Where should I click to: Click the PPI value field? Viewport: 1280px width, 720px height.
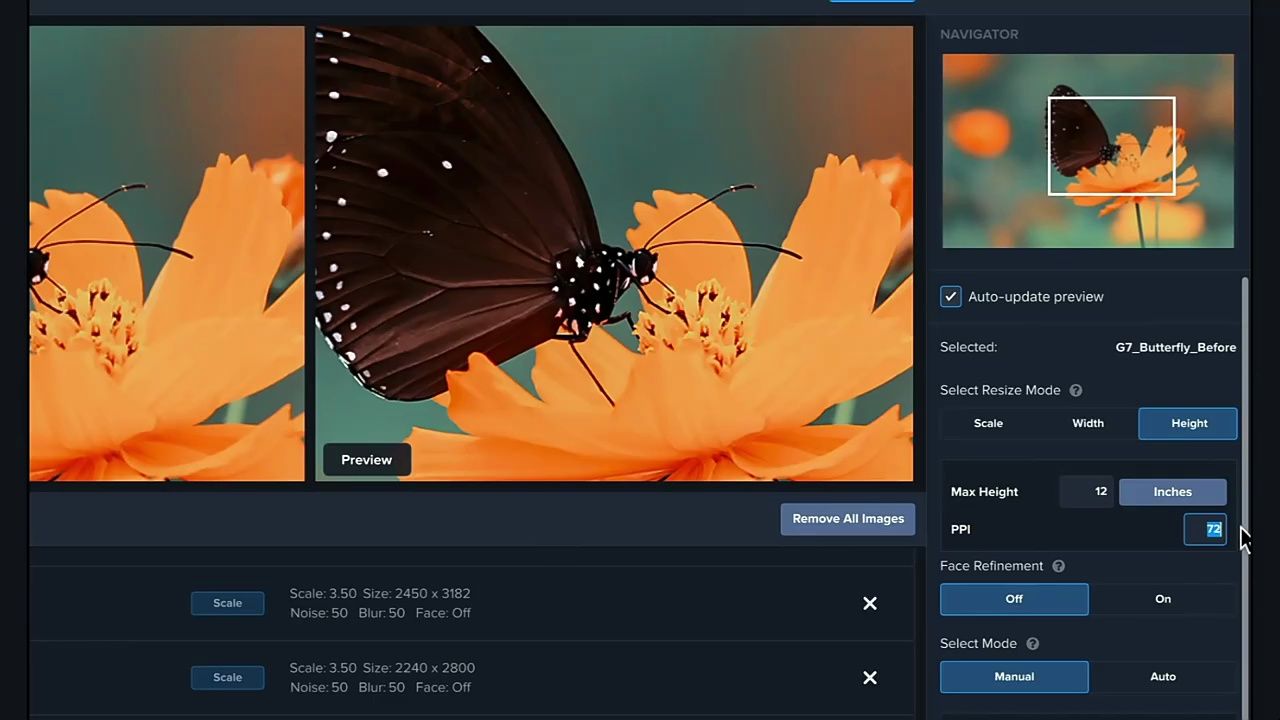click(1205, 530)
